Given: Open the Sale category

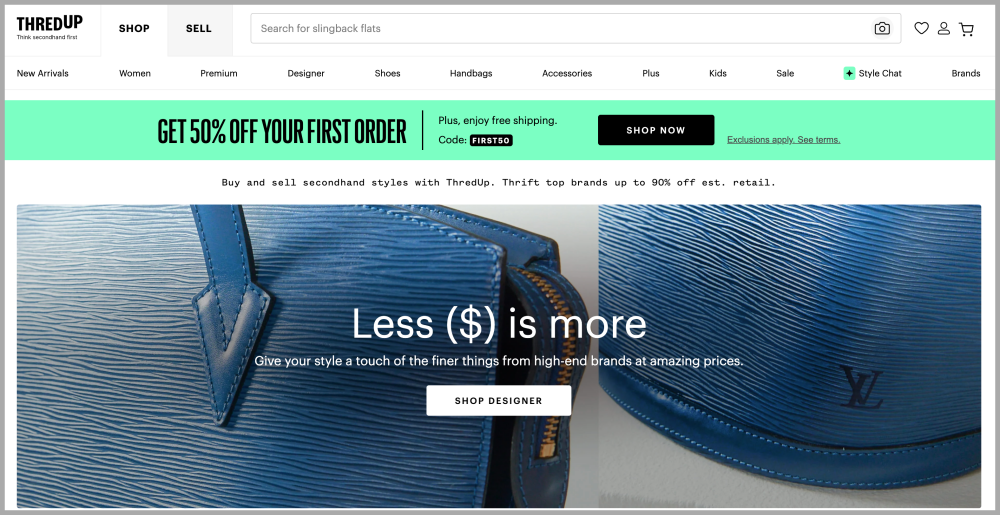Looking at the screenshot, I should (785, 73).
